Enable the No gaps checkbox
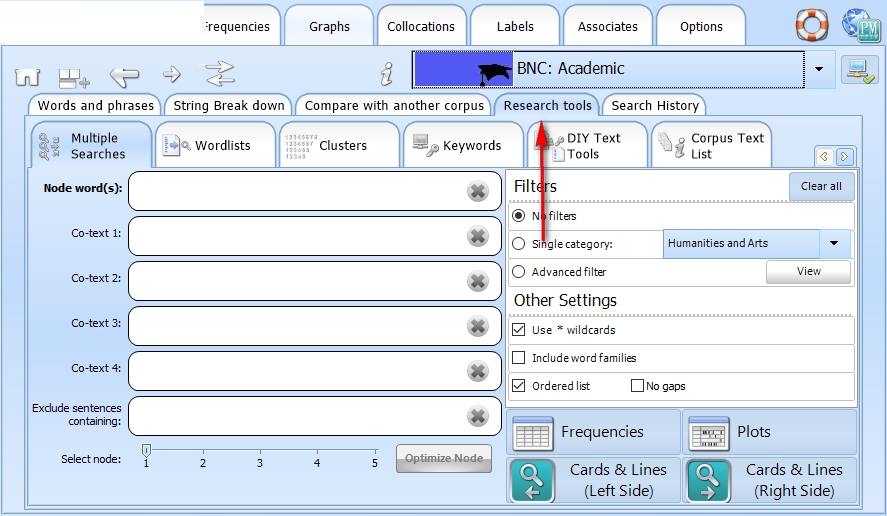887x516 pixels. click(x=637, y=385)
